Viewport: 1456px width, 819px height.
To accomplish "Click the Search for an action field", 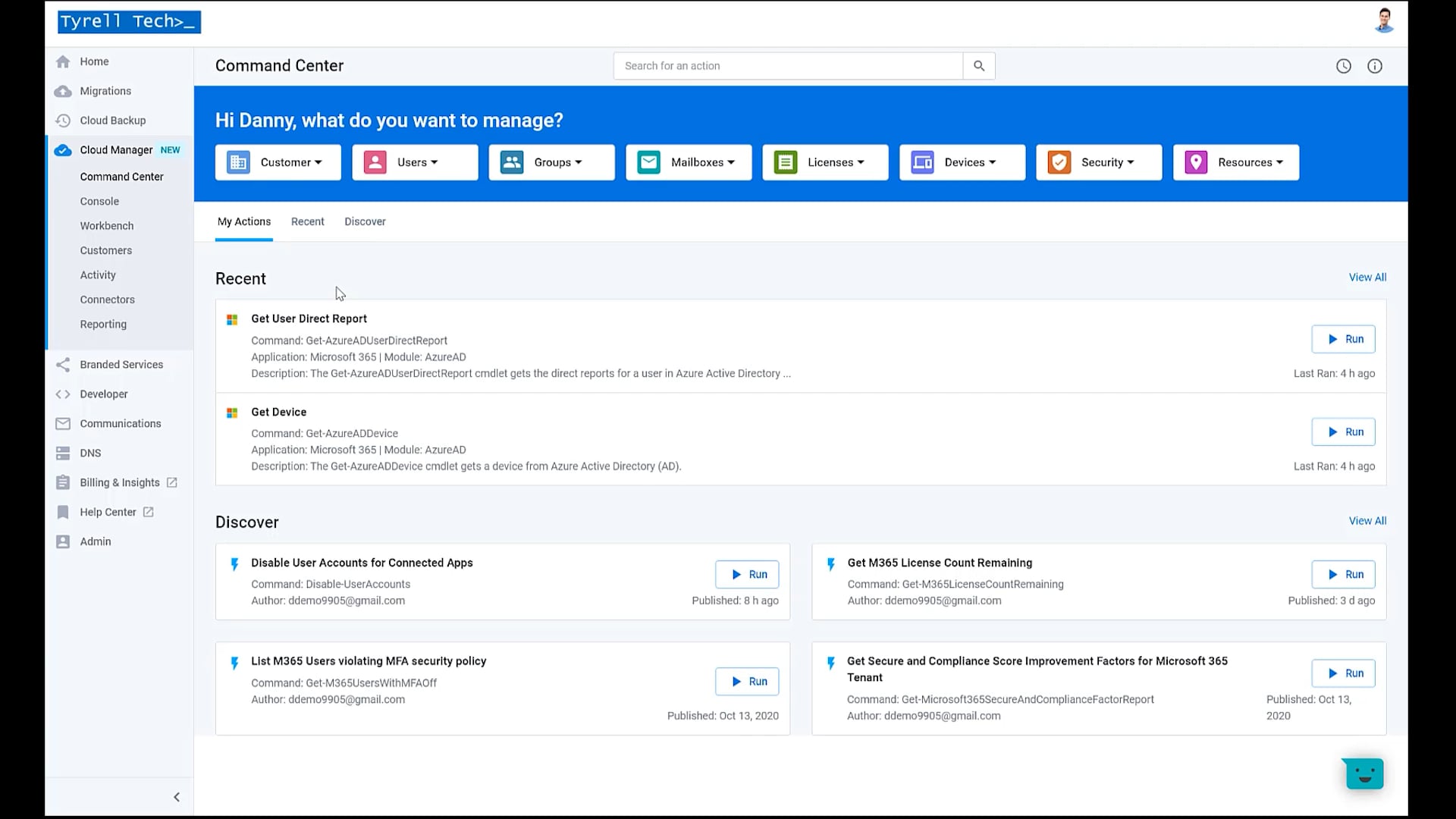I will [x=788, y=66].
